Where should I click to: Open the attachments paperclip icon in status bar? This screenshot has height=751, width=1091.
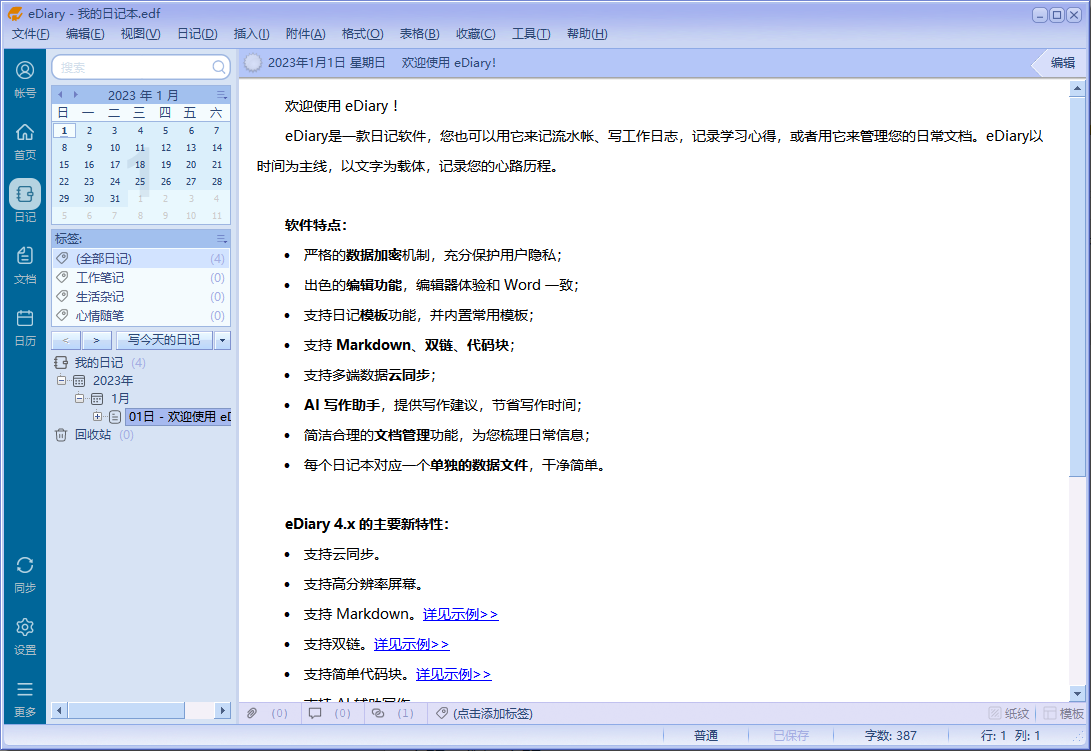[x=251, y=713]
